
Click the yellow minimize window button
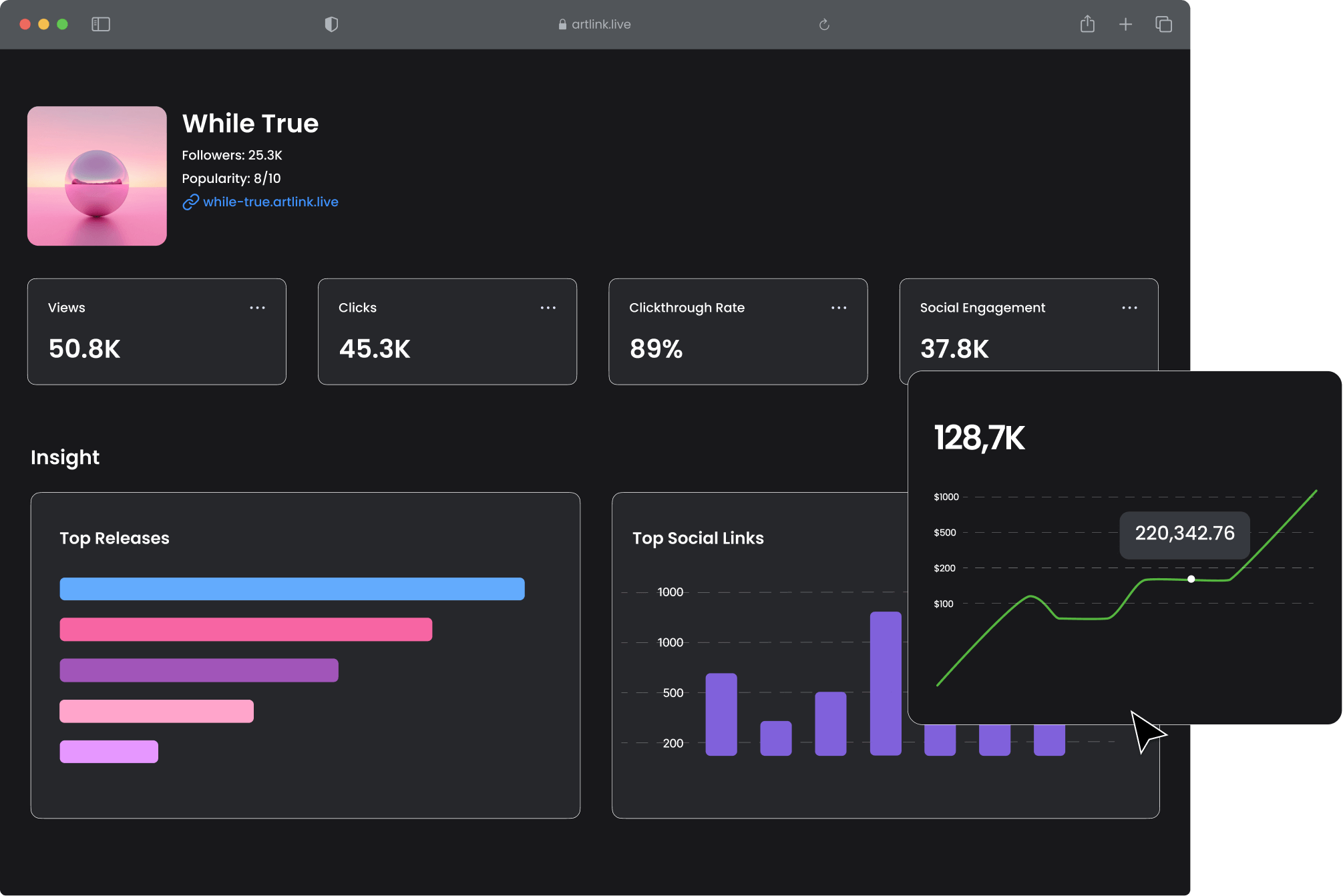(x=44, y=25)
